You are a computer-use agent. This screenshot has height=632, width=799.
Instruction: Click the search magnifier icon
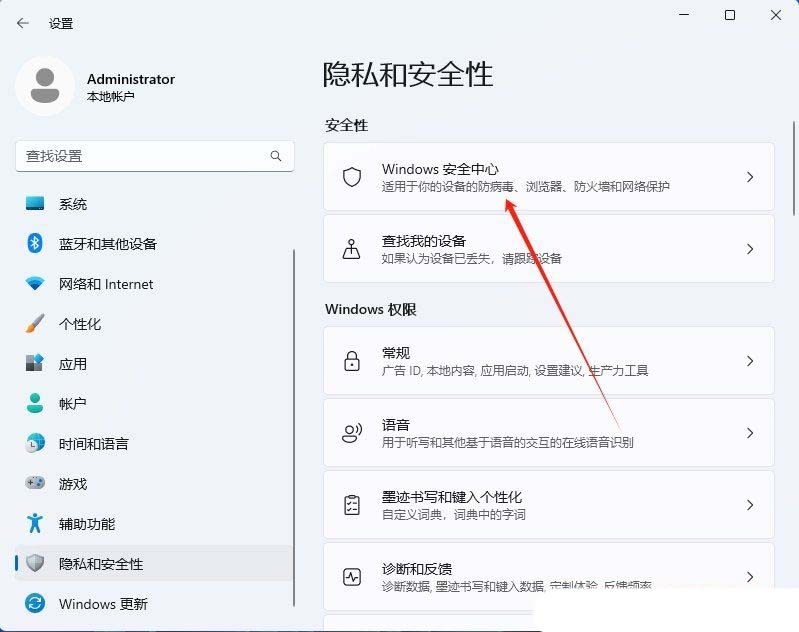[x=276, y=156]
